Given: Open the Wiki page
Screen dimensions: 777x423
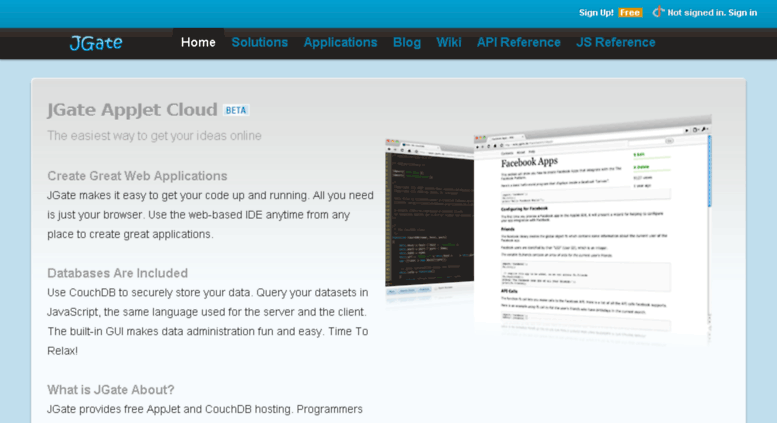Looking at the screenshot, I should pos(448,43).
